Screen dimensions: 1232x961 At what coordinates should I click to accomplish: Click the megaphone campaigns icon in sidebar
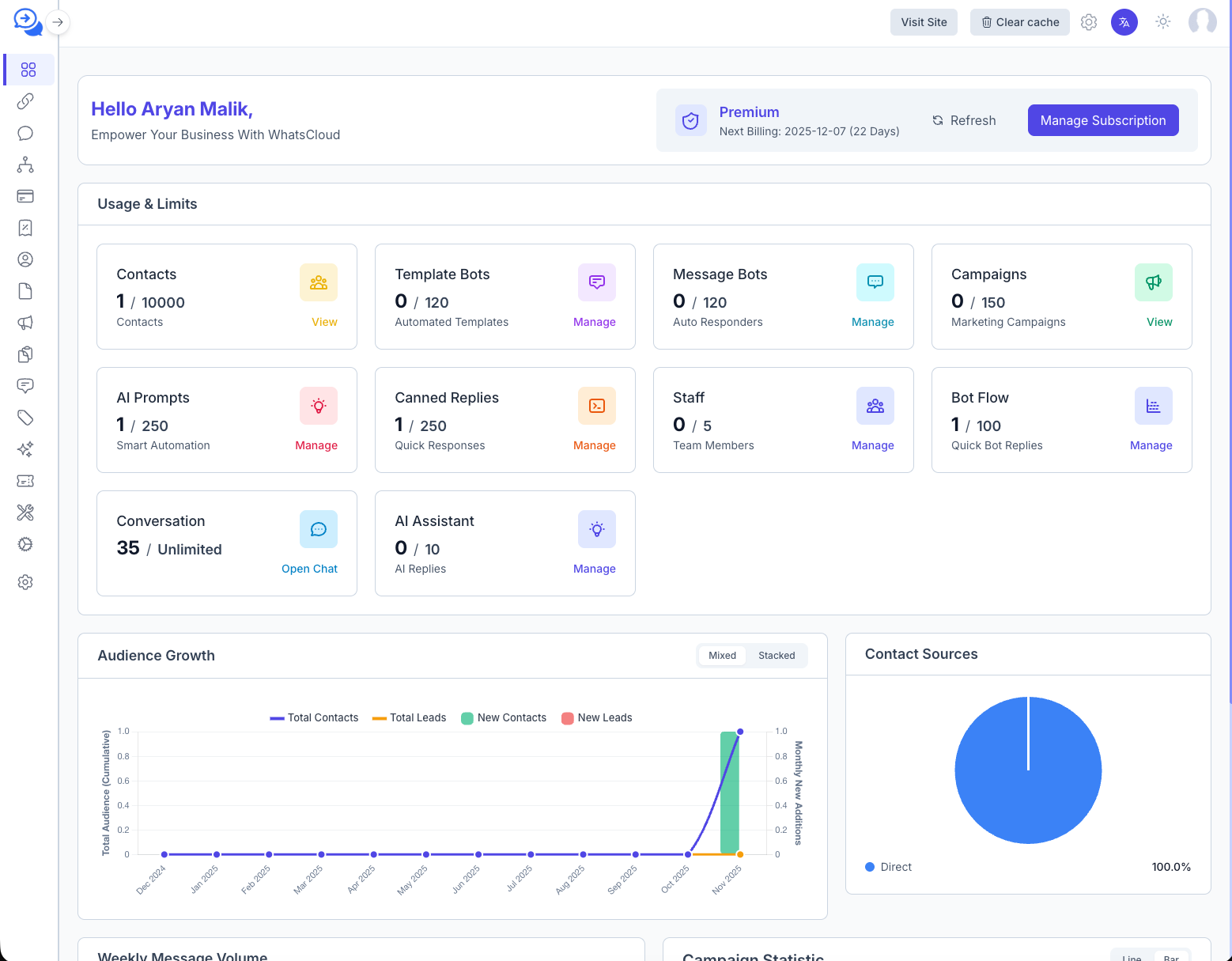[25, 323]
